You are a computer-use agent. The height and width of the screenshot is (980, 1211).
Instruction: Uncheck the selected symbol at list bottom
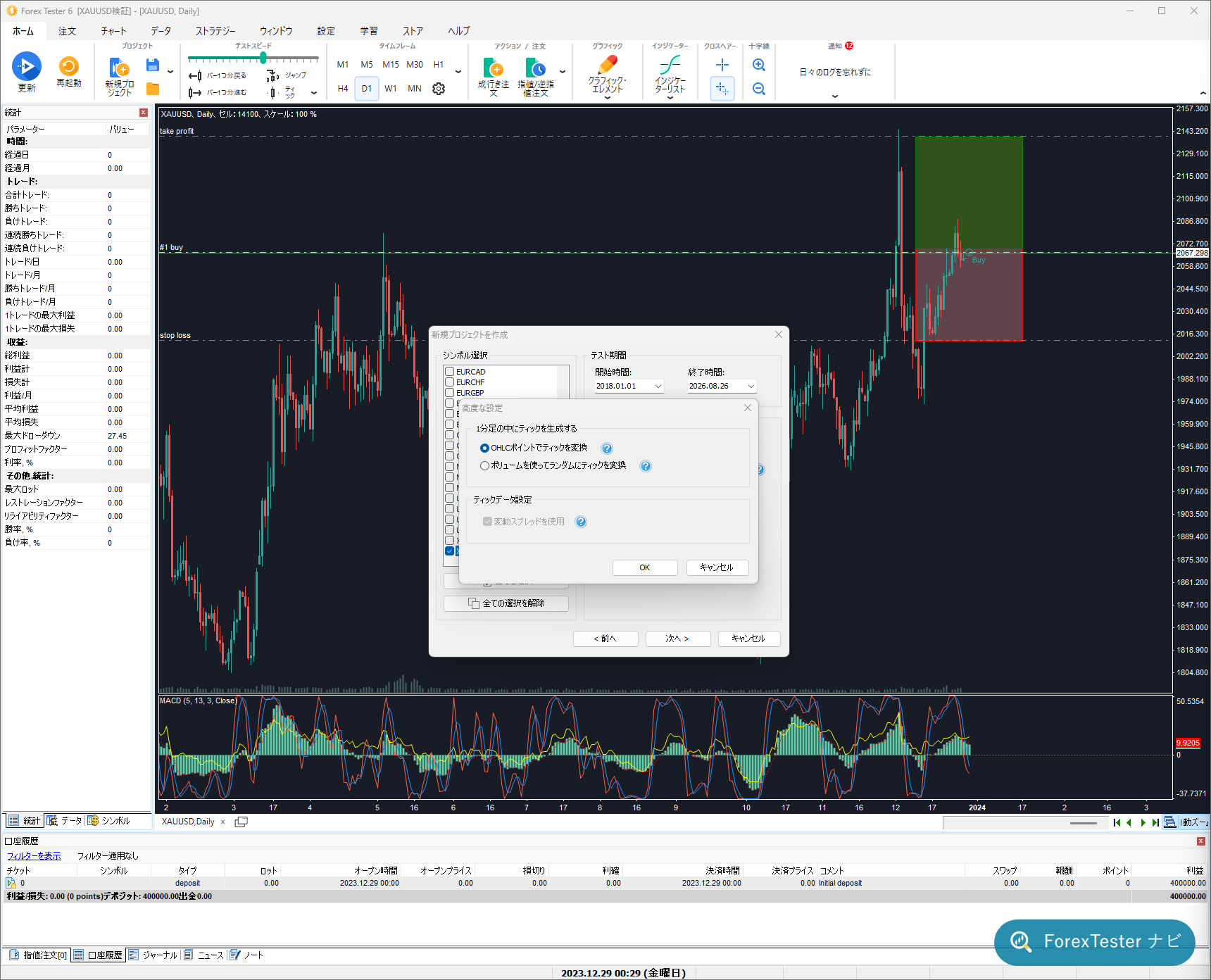tap(449, 551)
